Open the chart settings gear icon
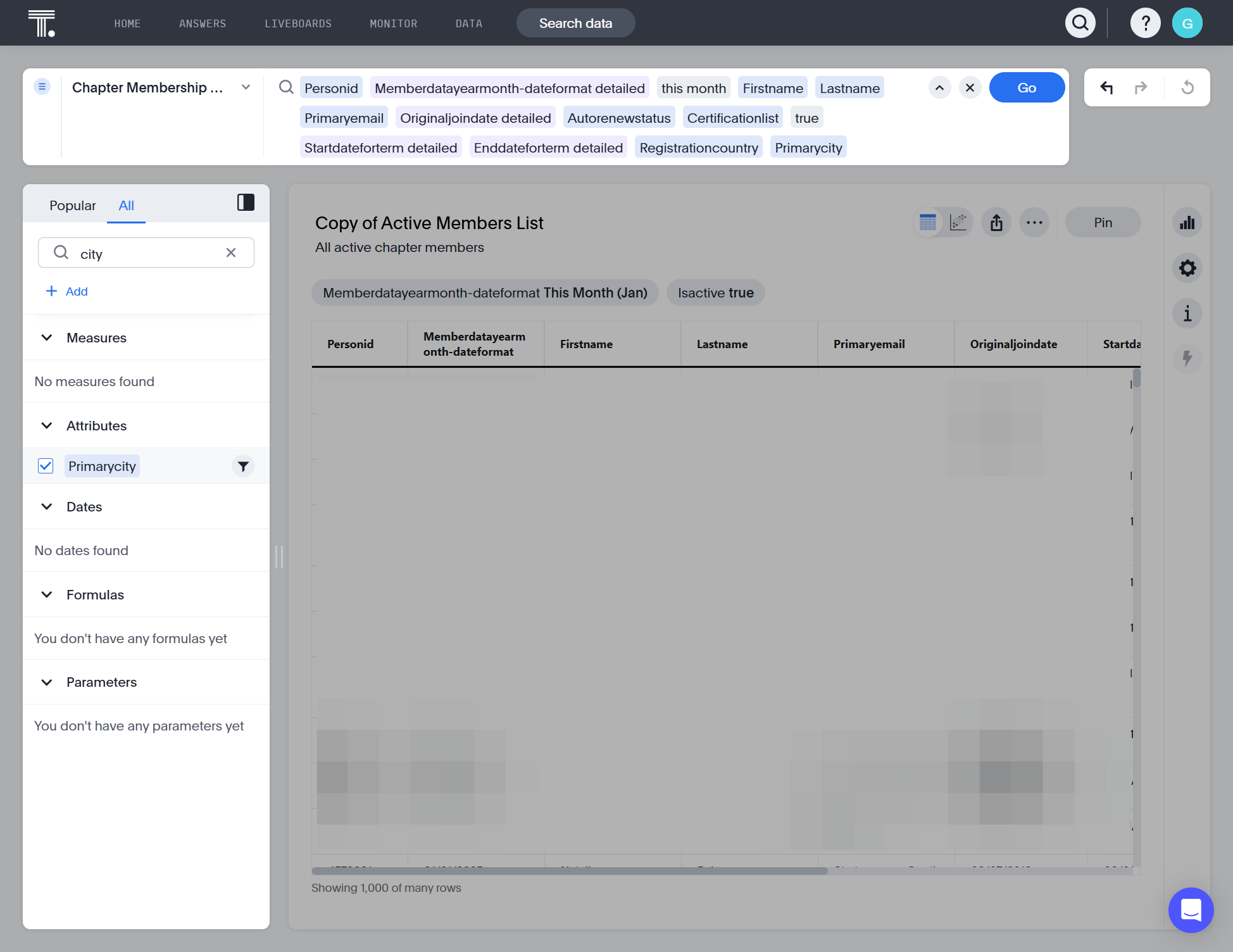Screen dimensions: 1233x952 pos(1187,268)
